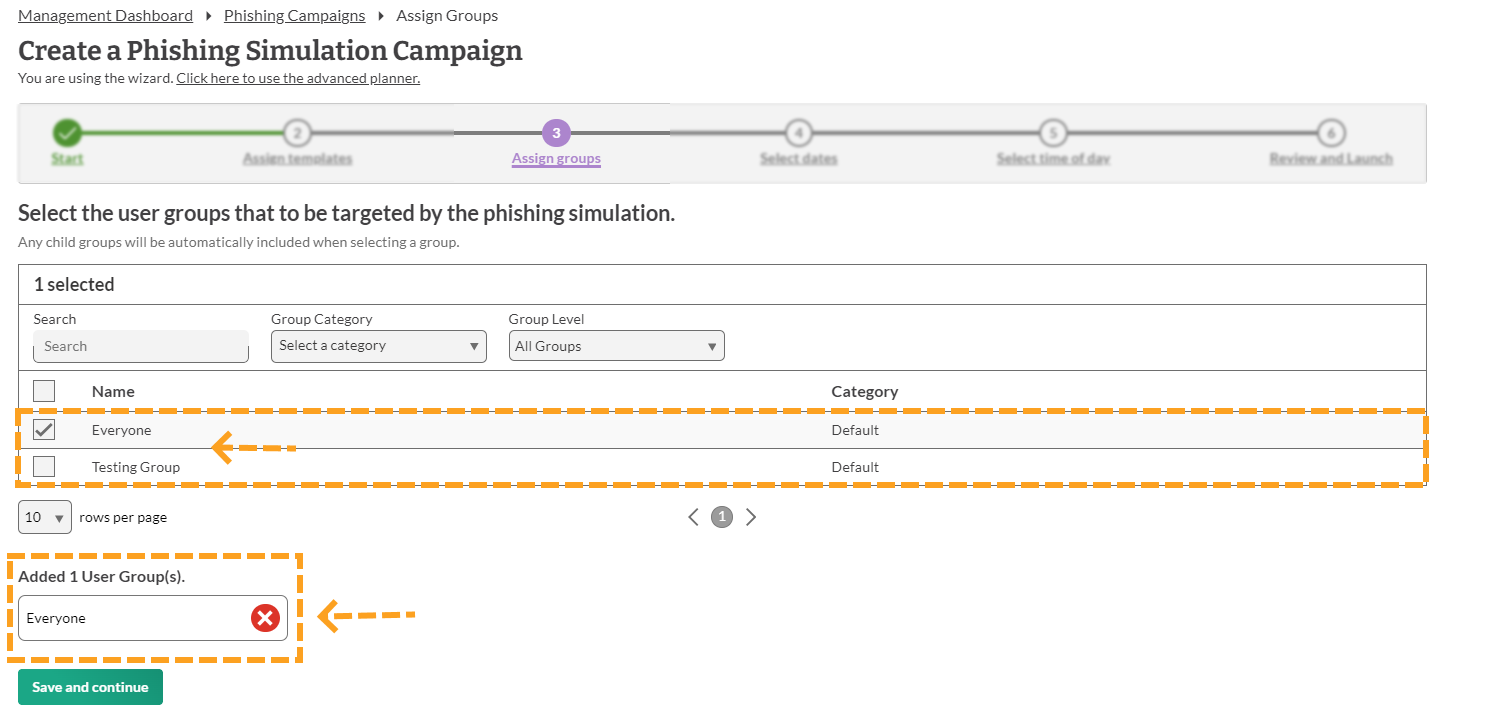Remove the Everyone group with red X
Image resolution: width=1495 pixels, height=727 pixels.
(x=264, y=618)
